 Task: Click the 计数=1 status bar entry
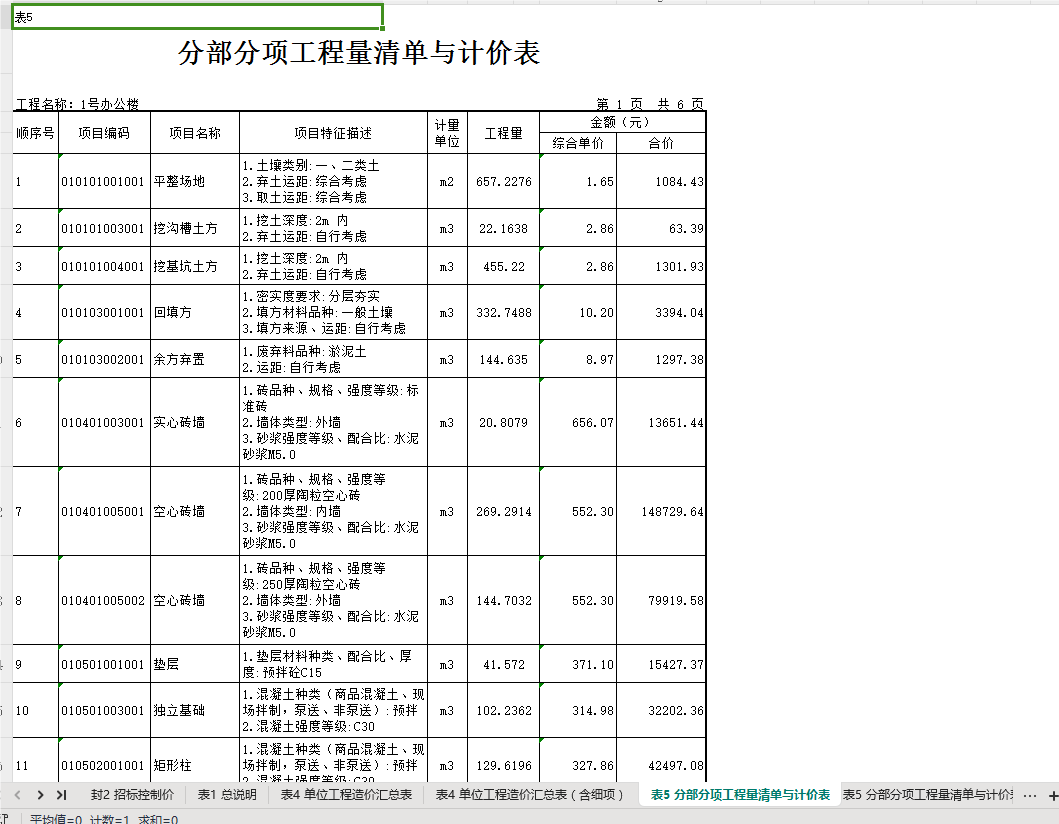point(109,819)
